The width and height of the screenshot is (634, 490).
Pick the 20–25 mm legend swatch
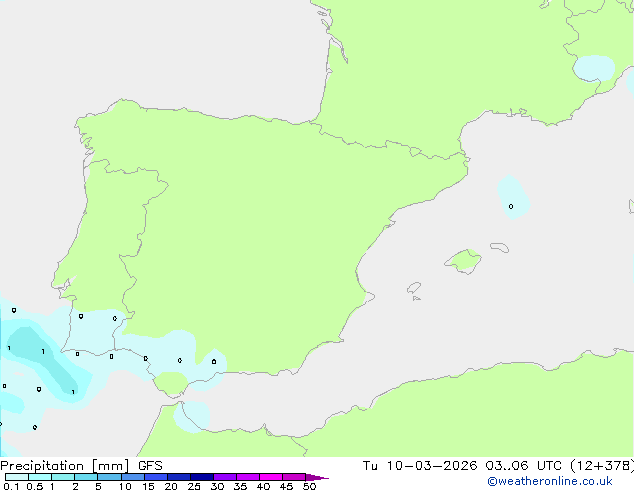[179, 477]
